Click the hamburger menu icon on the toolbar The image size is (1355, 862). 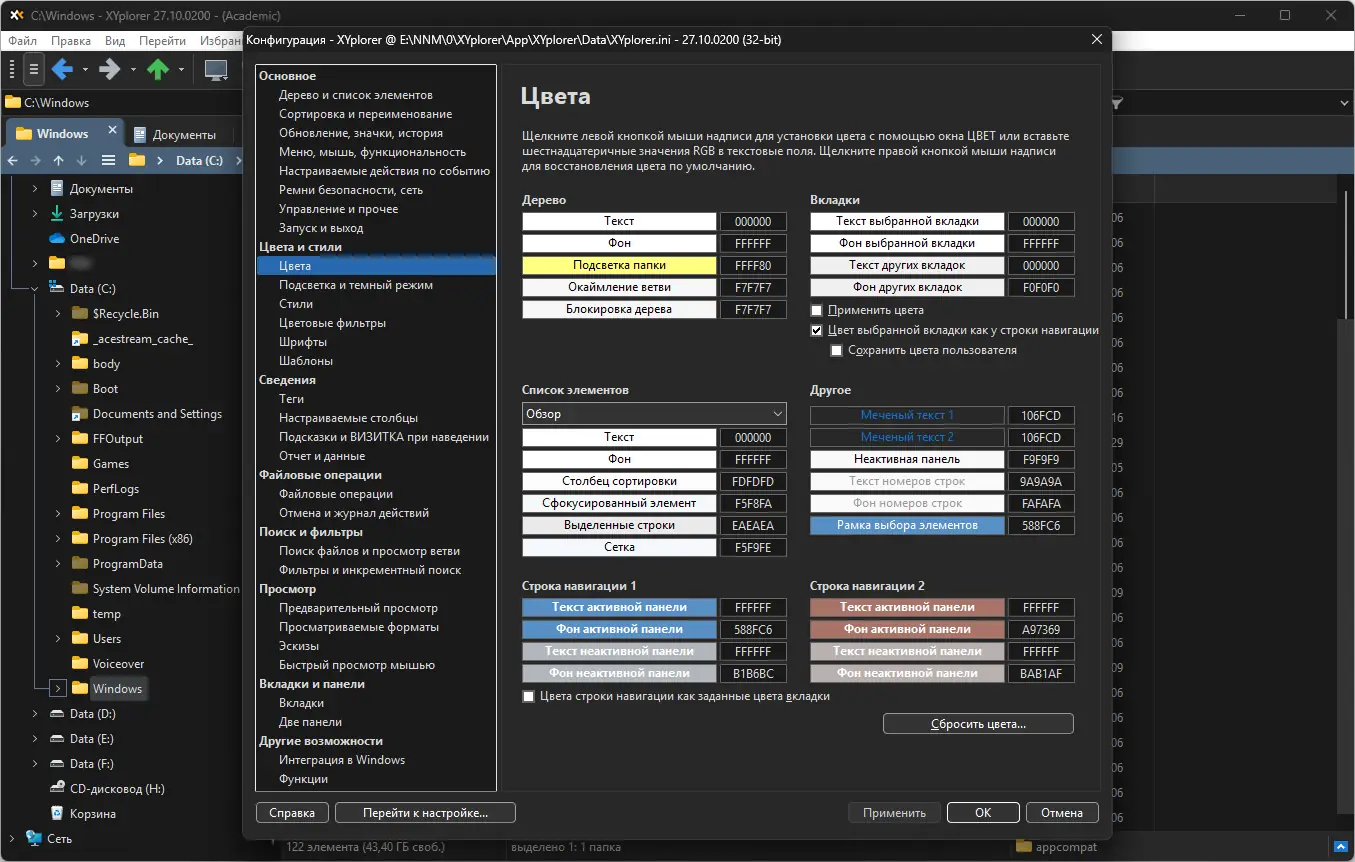(33, 70)
